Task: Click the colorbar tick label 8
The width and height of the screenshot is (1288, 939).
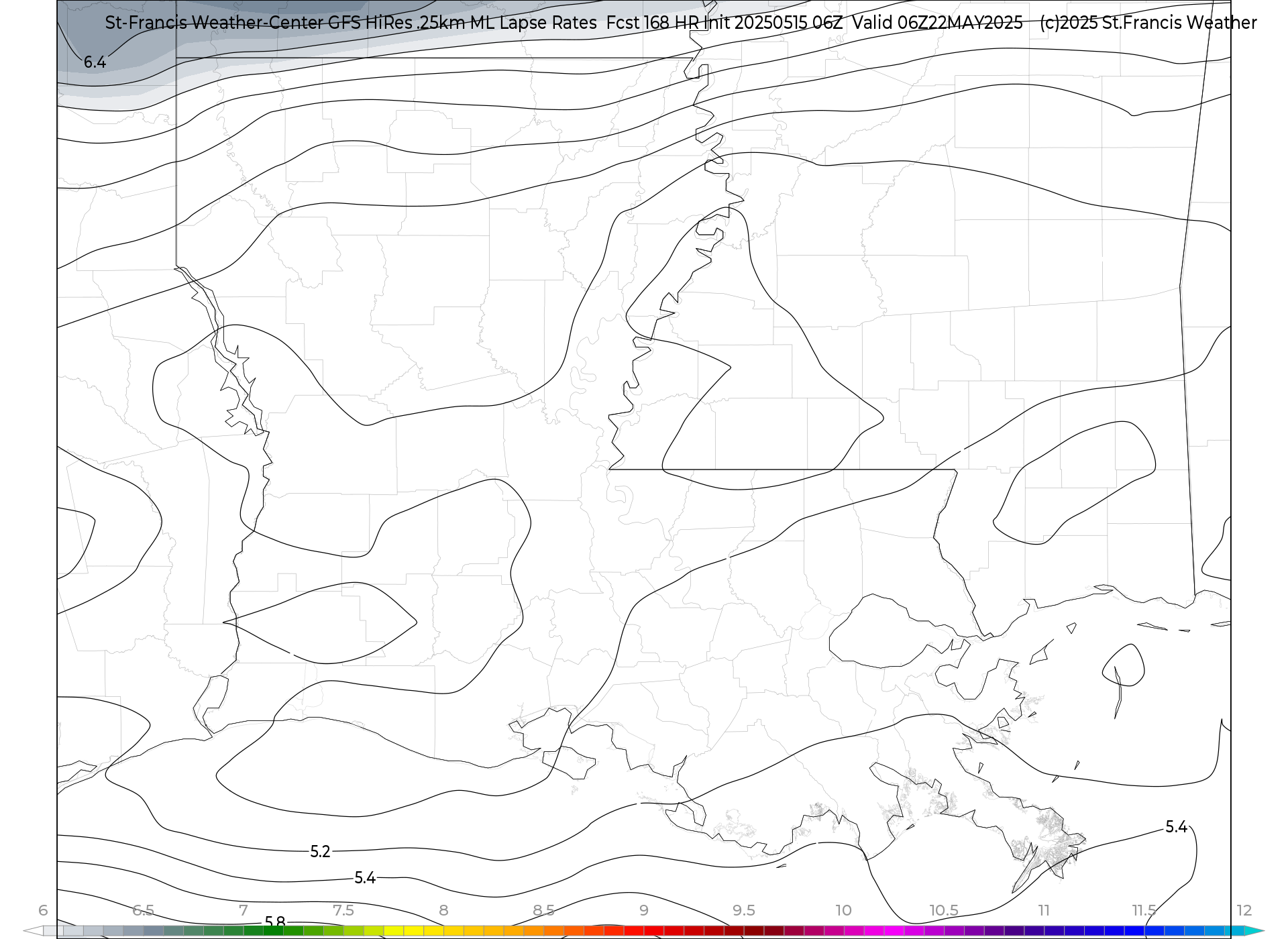Action: 443,910
